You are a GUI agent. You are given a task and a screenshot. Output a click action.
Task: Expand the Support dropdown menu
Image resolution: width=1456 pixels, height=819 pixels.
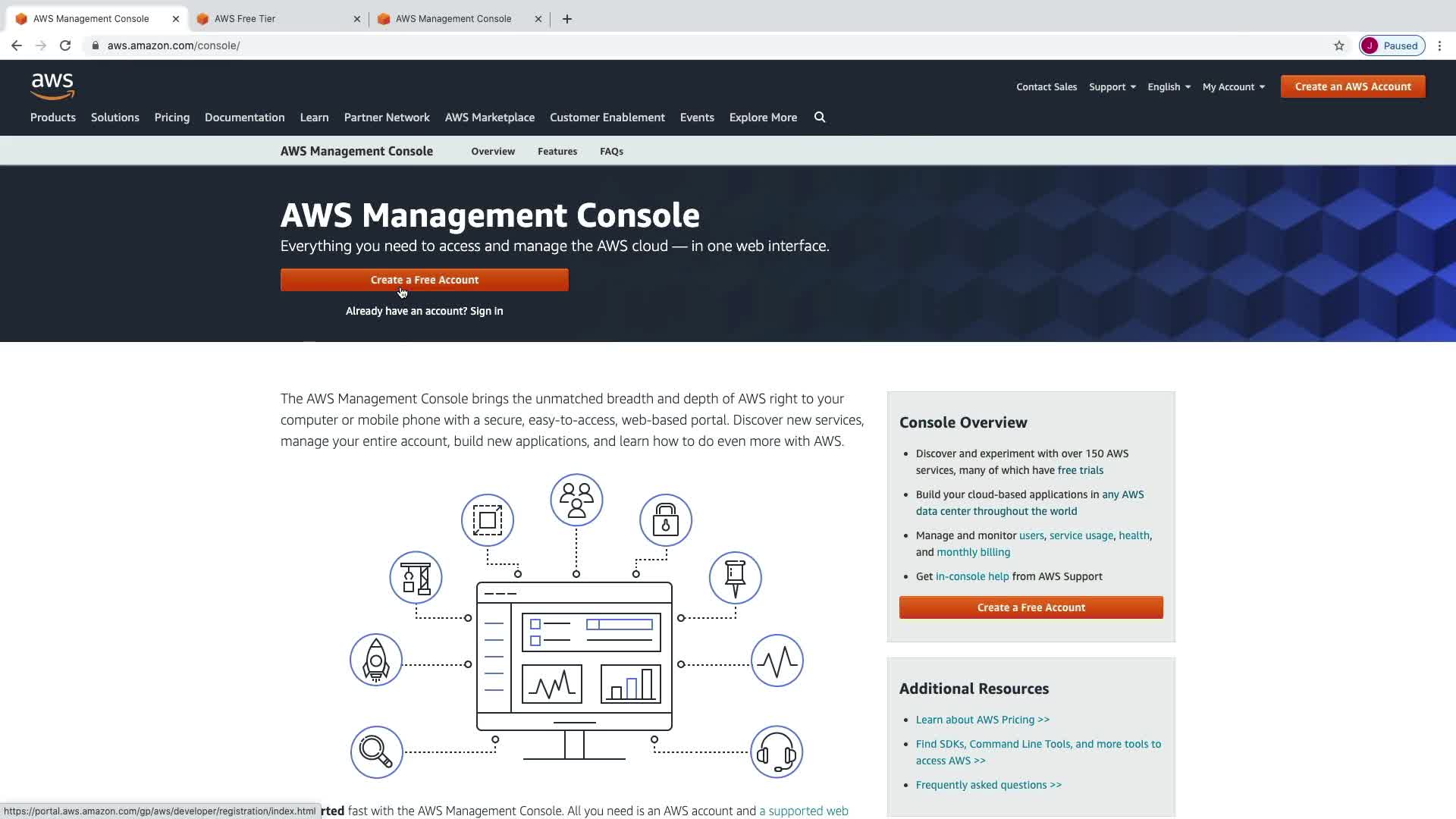[x=1112, y=87]
